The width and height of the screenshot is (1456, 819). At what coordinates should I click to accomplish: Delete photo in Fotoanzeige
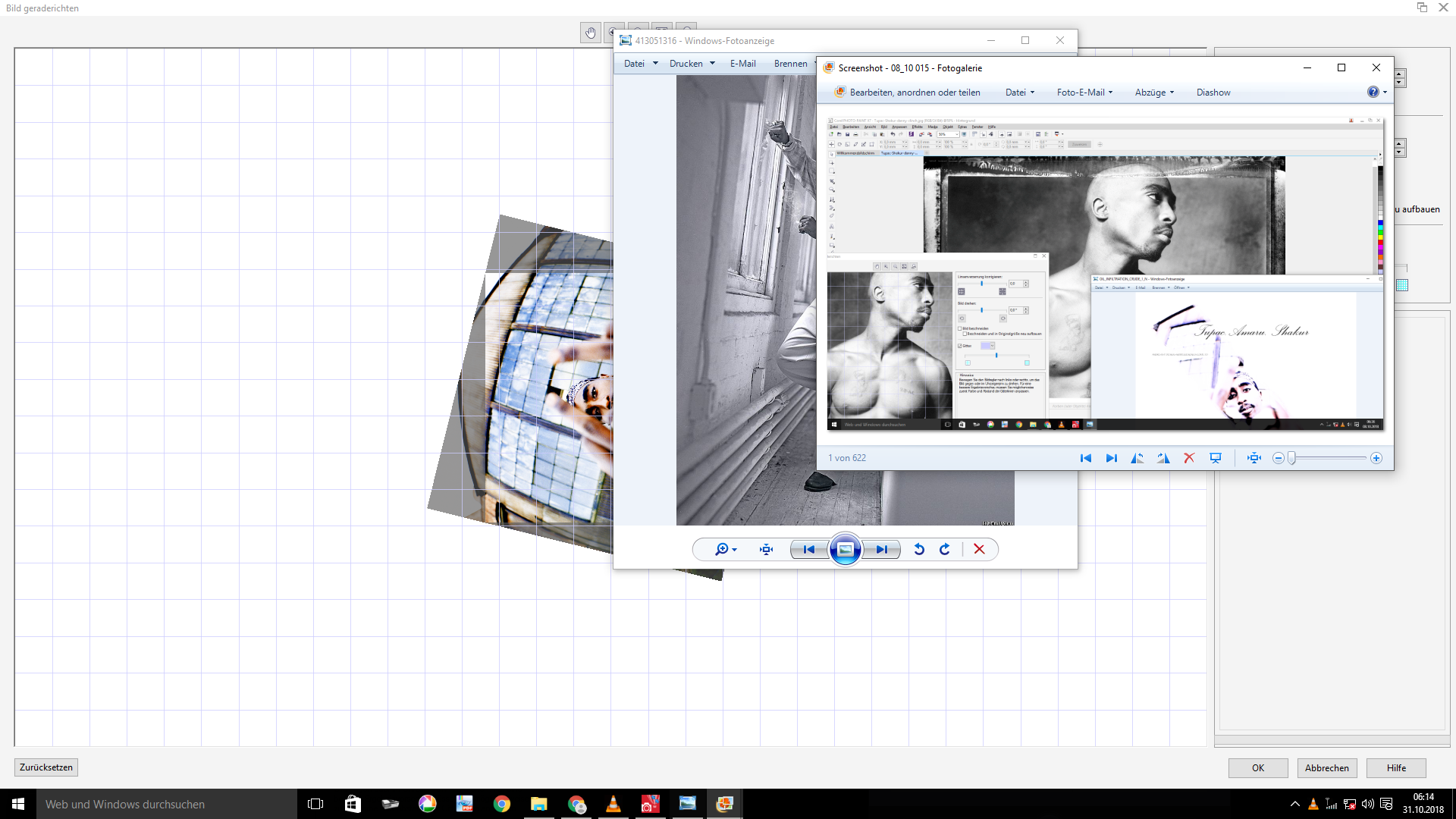(x=979, y=550)
